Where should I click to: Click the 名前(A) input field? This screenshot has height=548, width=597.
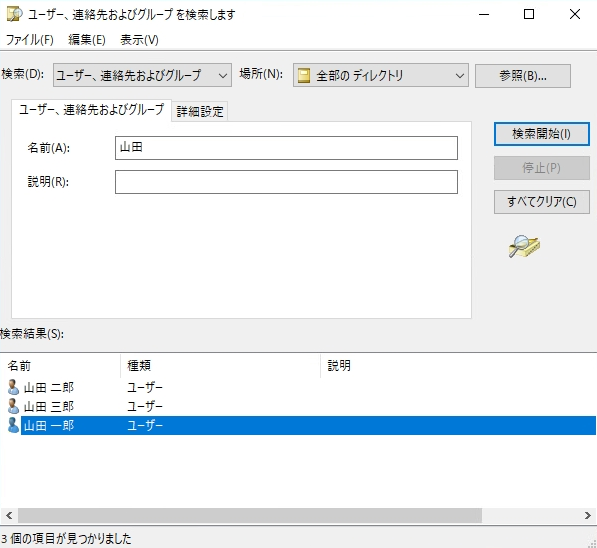286,148
